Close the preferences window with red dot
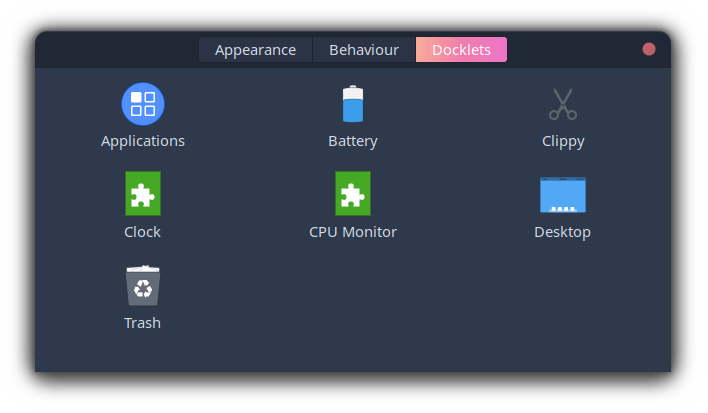Image resolution: width=708 pixels, height=413 pixels. coord(649,49)
